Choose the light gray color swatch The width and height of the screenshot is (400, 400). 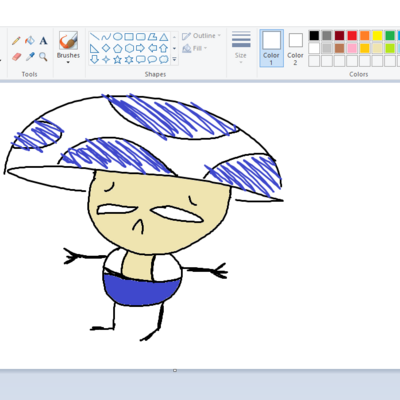pyautogui.click(x=327, y=48)
